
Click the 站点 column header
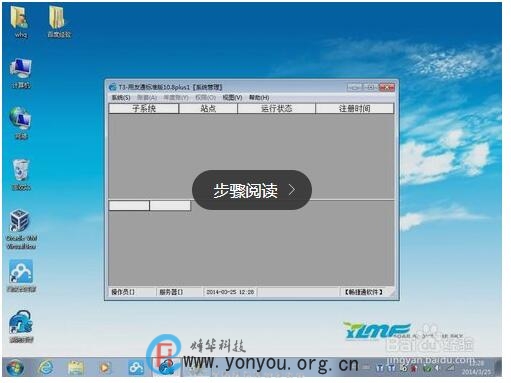208,109
